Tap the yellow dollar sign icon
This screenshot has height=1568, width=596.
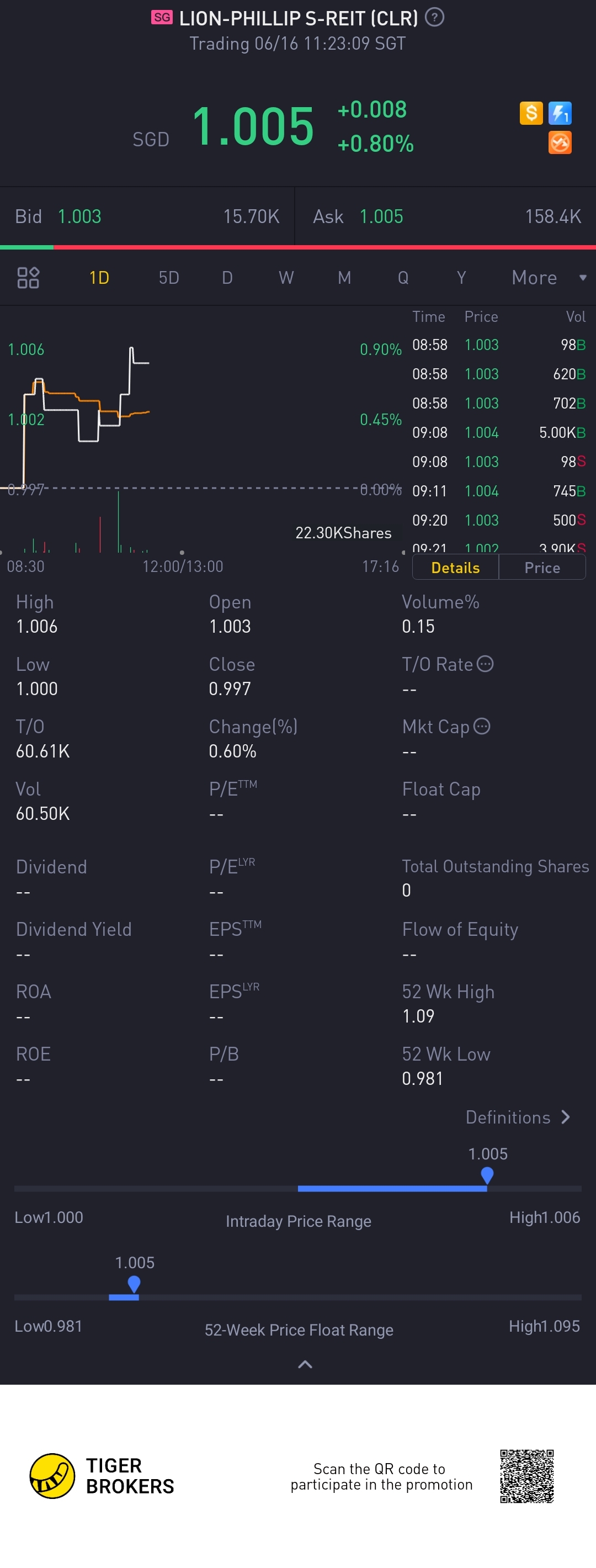[x=531, y=113]
